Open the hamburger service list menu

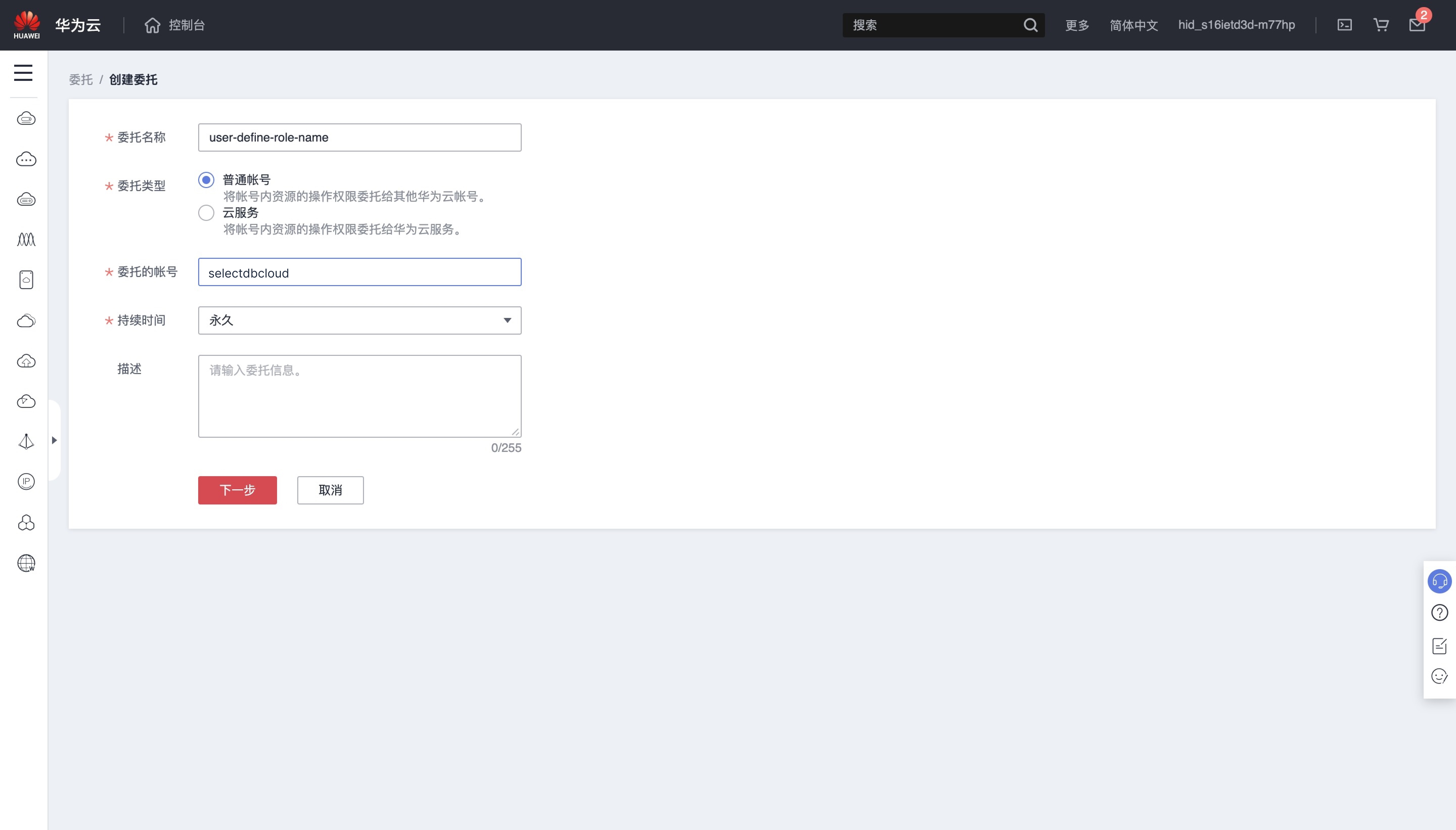pos(23,73)
